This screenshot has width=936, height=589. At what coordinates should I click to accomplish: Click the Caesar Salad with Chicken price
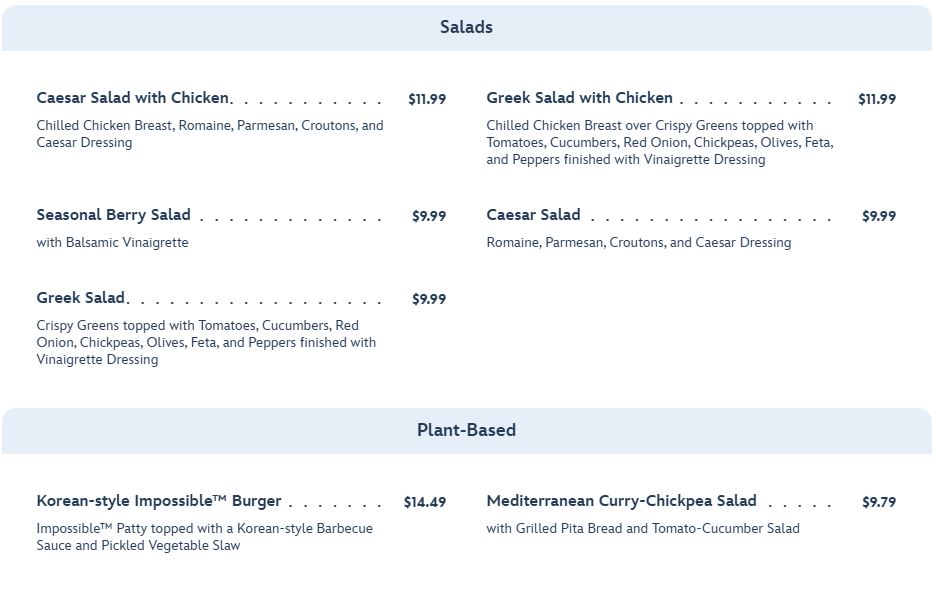[427, 99]
